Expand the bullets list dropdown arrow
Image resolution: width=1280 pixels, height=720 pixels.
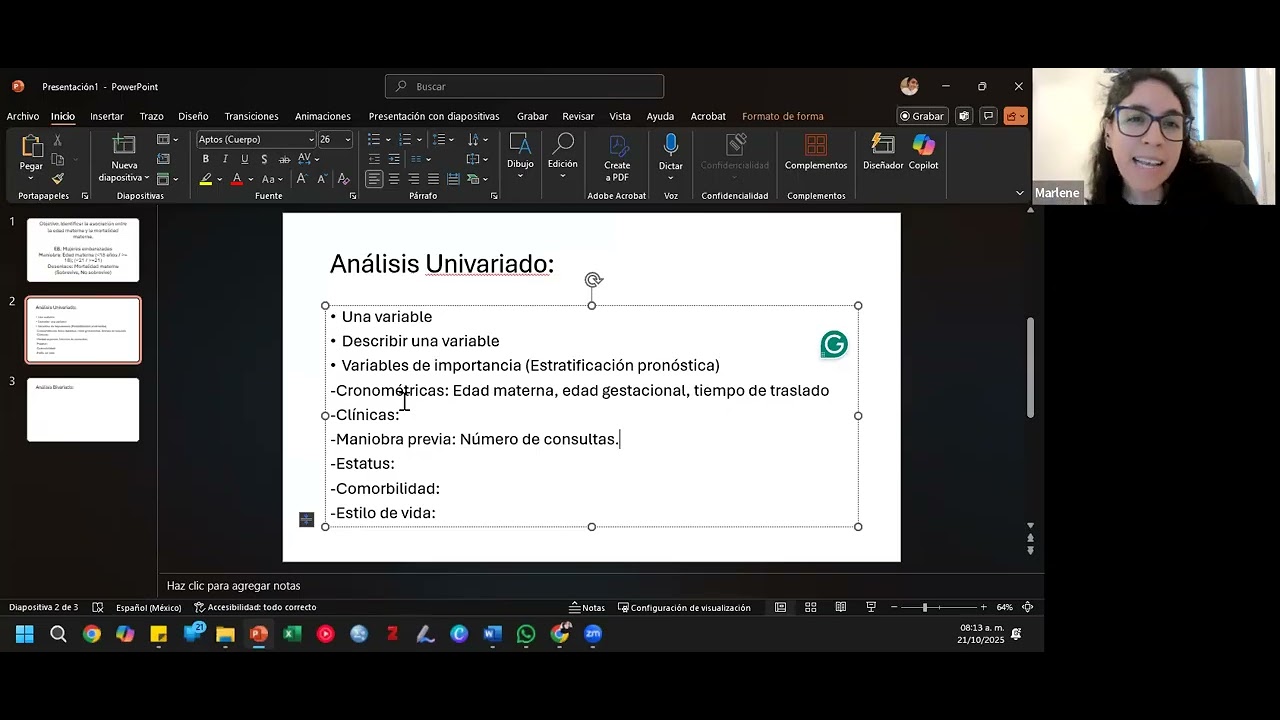389,140
